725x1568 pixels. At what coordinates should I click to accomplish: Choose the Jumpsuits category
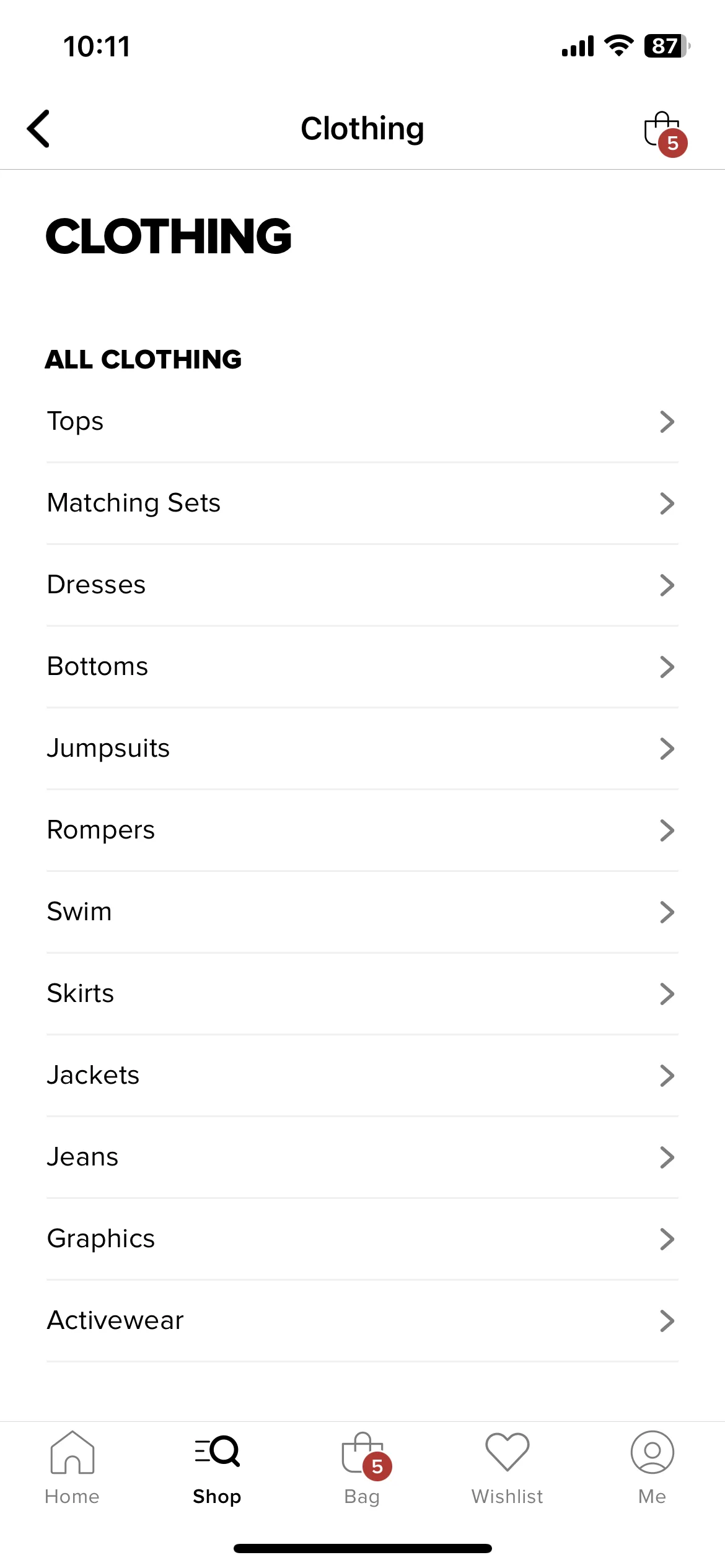point(362,749)
